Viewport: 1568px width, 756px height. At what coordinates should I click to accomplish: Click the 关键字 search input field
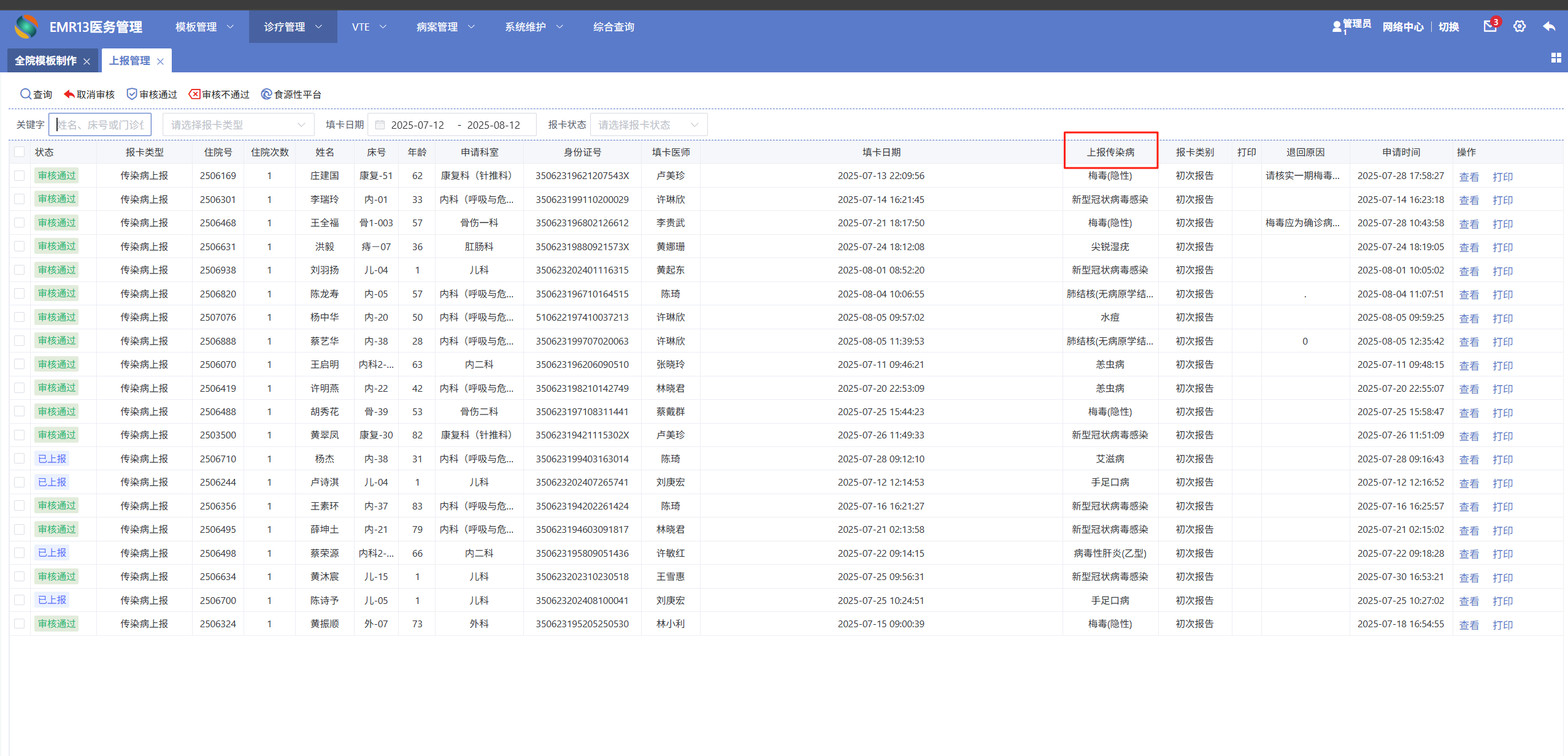click(101, 125)
